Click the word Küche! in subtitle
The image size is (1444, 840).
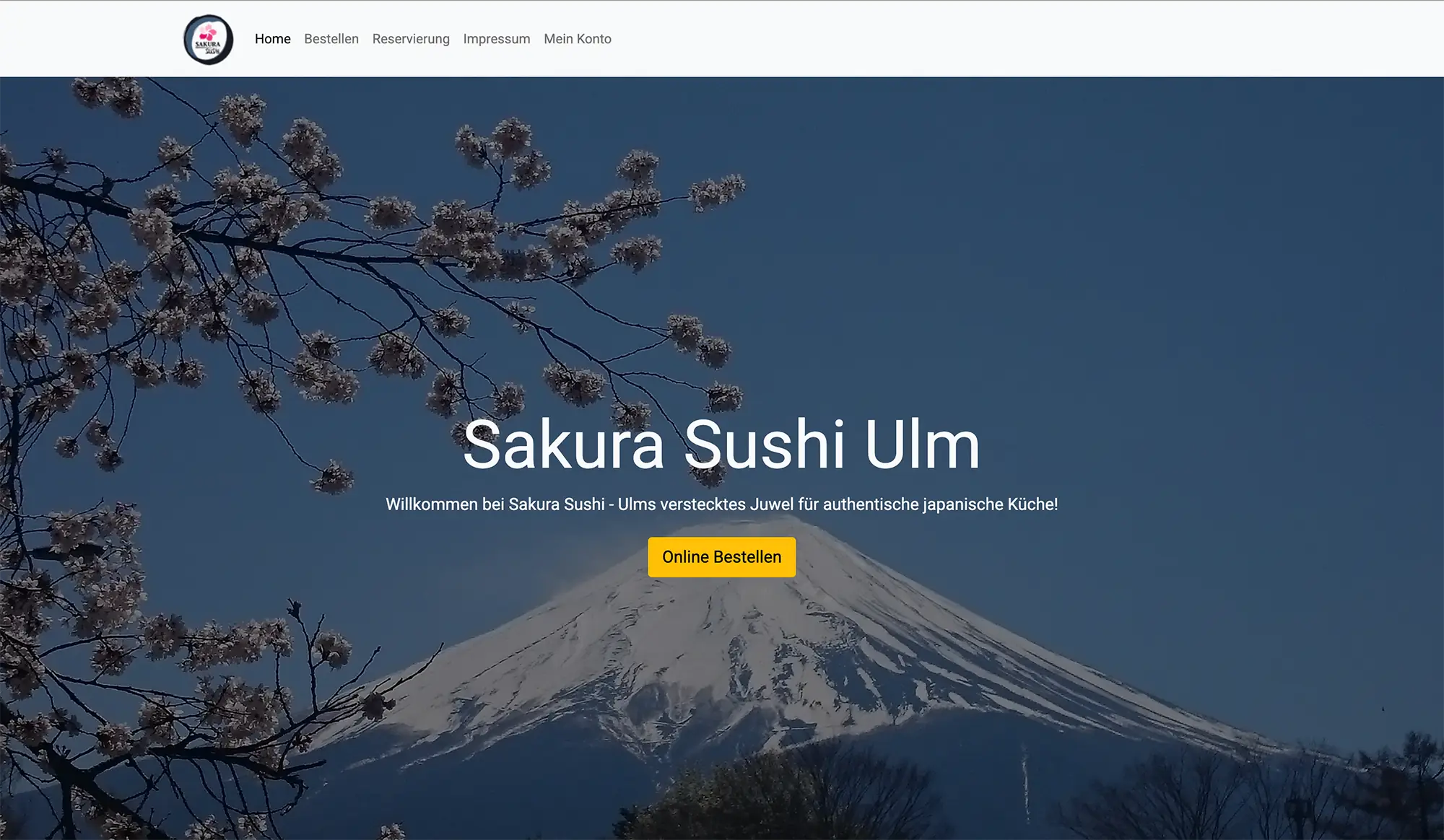(1032, 504)
